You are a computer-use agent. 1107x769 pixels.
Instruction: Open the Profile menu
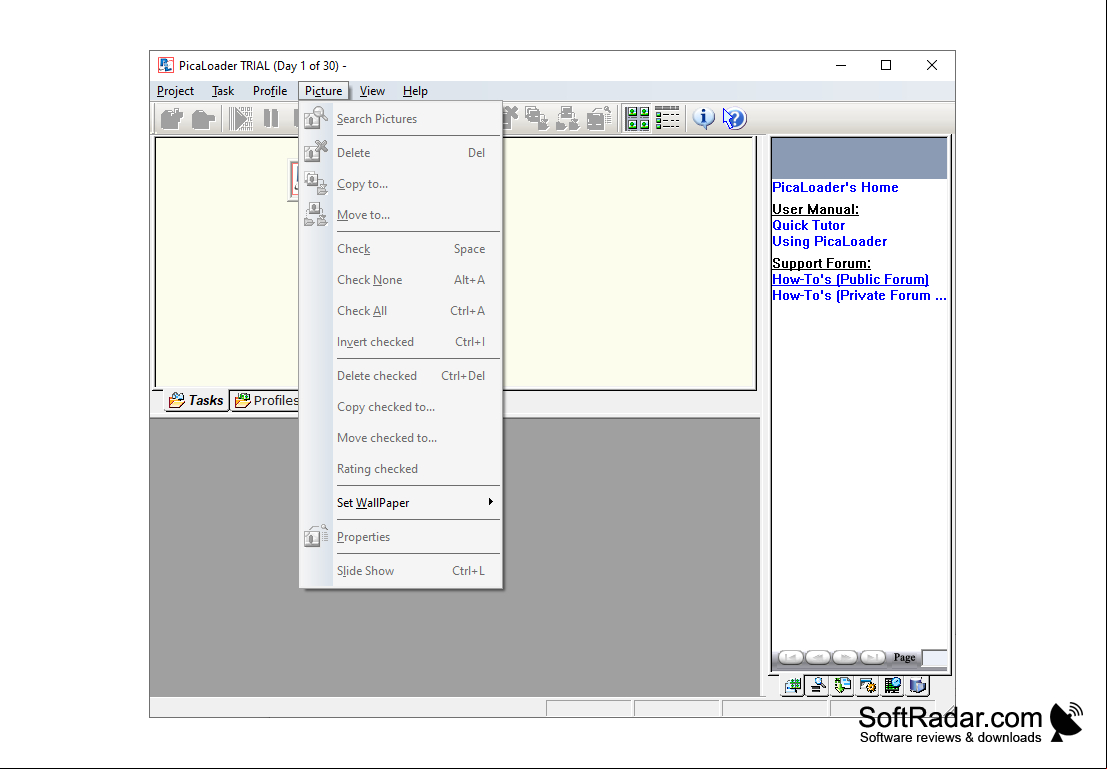tap(270, 91)
